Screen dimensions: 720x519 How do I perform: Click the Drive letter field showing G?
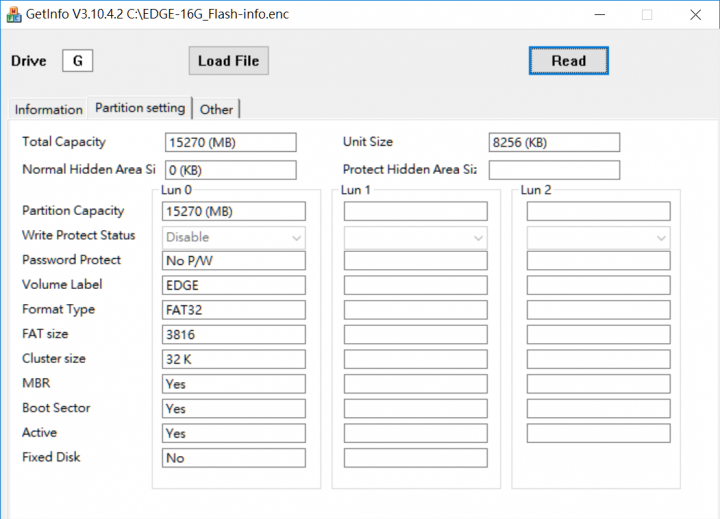[x=78, y=61]
